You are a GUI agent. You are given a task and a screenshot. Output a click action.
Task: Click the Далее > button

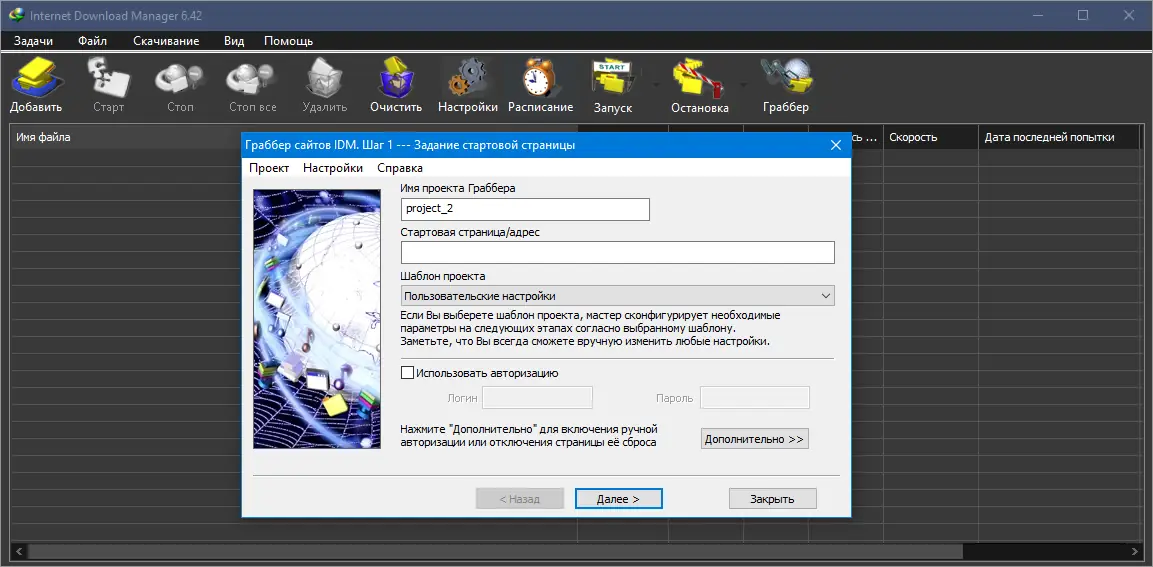pos(618,499)
